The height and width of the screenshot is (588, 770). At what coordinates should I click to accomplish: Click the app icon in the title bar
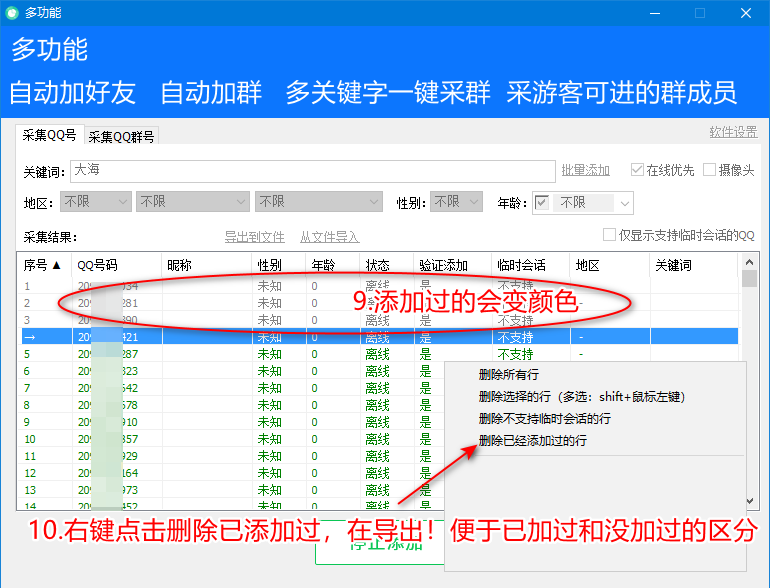tap(12, 13)
